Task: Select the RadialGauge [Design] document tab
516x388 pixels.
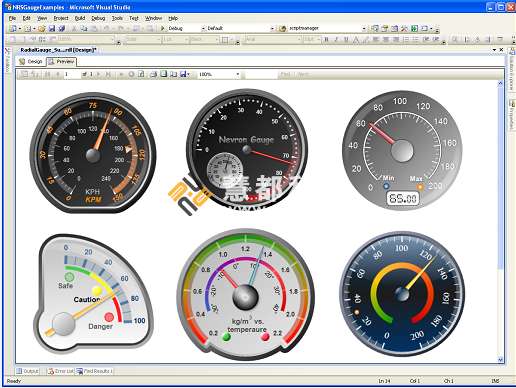Action: [58, 50]
